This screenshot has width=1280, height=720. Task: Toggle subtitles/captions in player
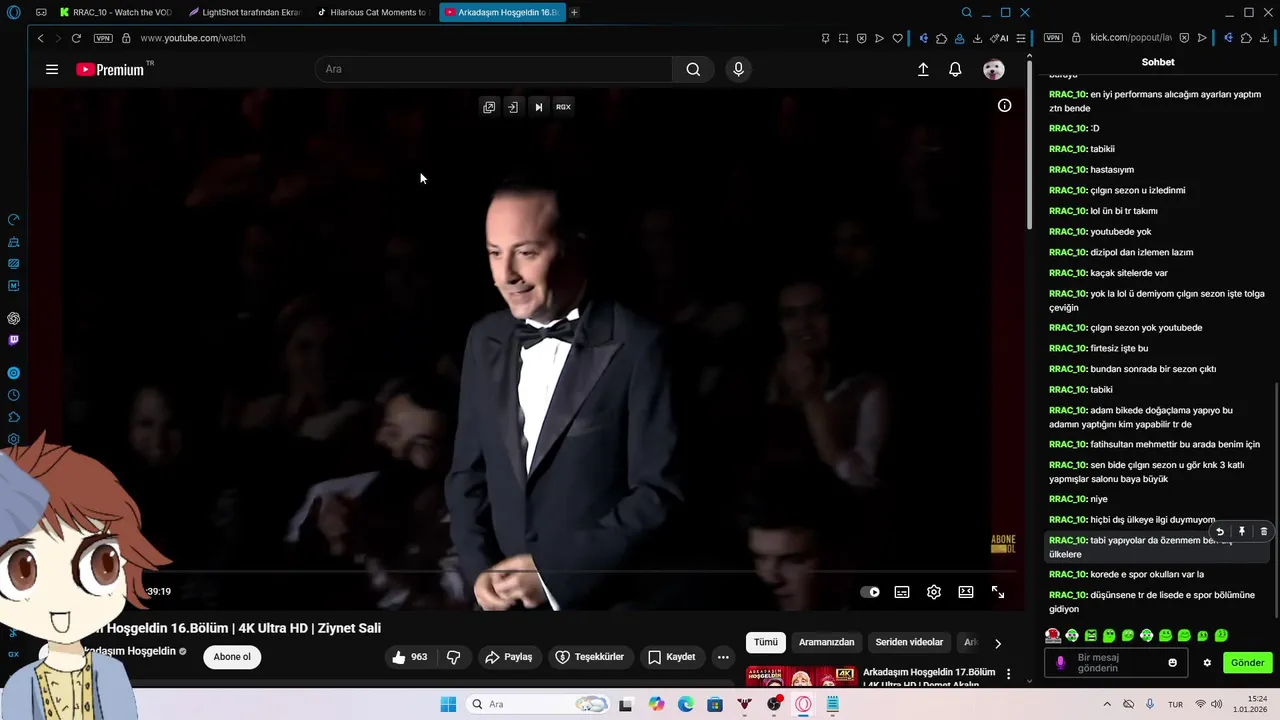pyautogui.click(x=902, y=592)
